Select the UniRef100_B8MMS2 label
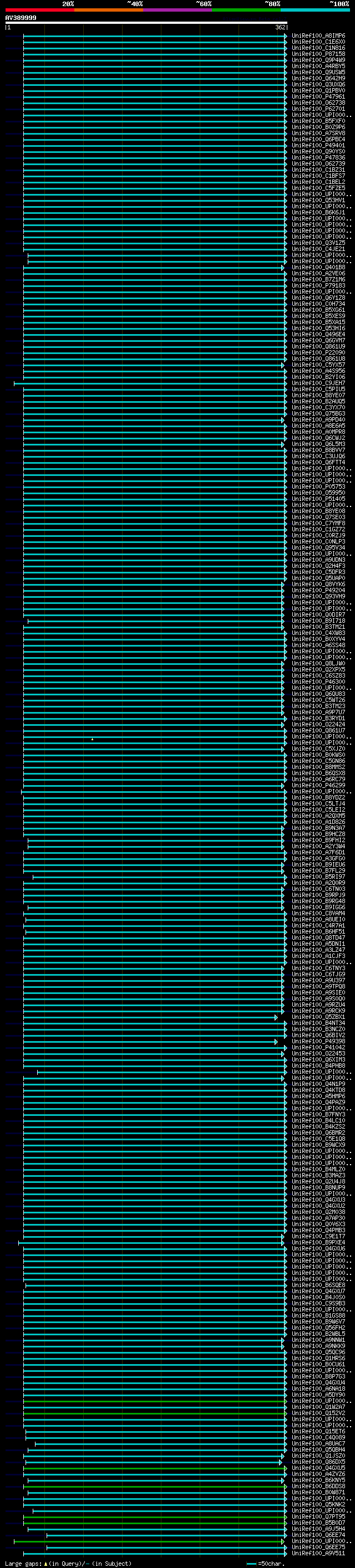Screen dimensions: 355x1568 (318, 767)
